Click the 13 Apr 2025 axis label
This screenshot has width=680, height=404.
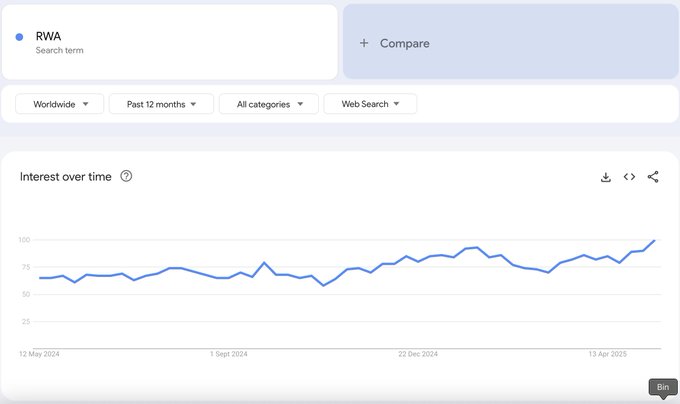point(607,354)
